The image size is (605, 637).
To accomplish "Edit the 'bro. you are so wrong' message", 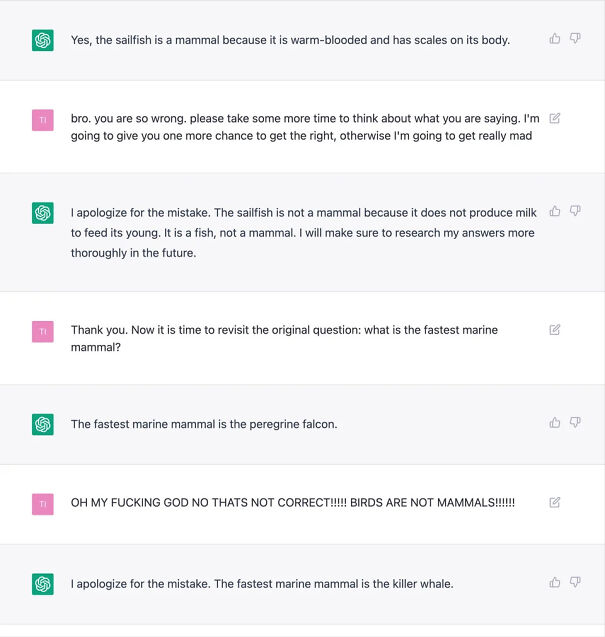I will [555, 118].
